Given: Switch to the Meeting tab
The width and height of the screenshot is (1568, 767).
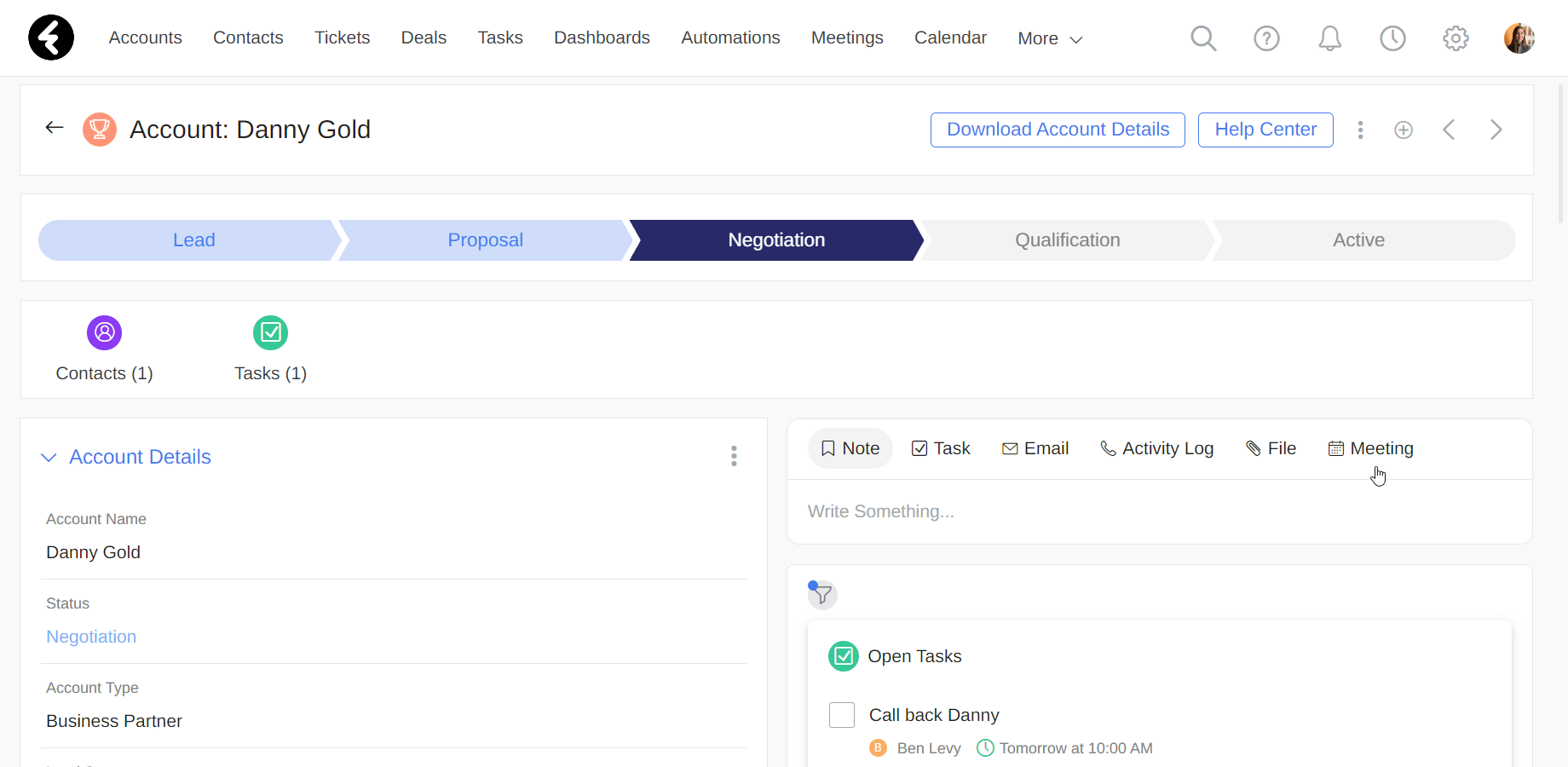Looking at the screenshot, I should (1371, 448).
